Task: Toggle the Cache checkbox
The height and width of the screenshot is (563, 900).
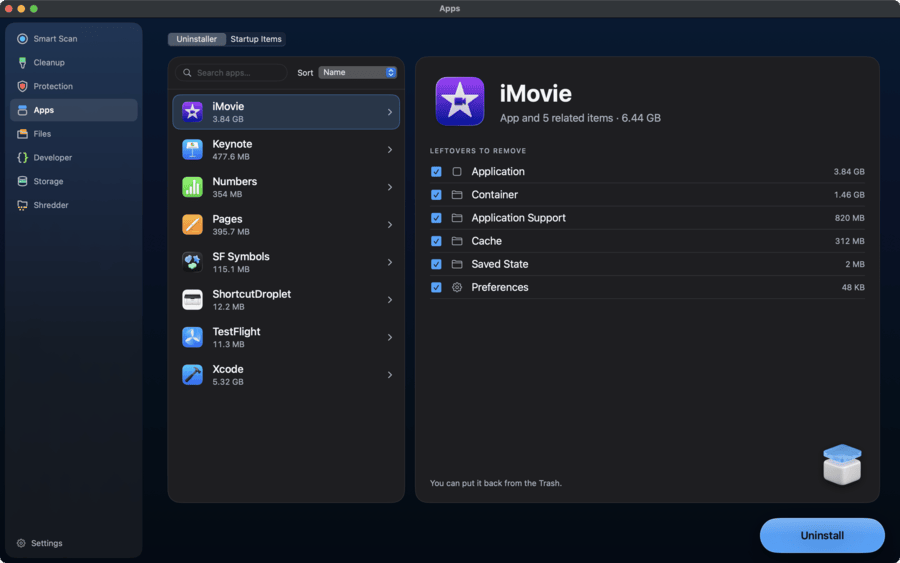Action: coord(436,241)
